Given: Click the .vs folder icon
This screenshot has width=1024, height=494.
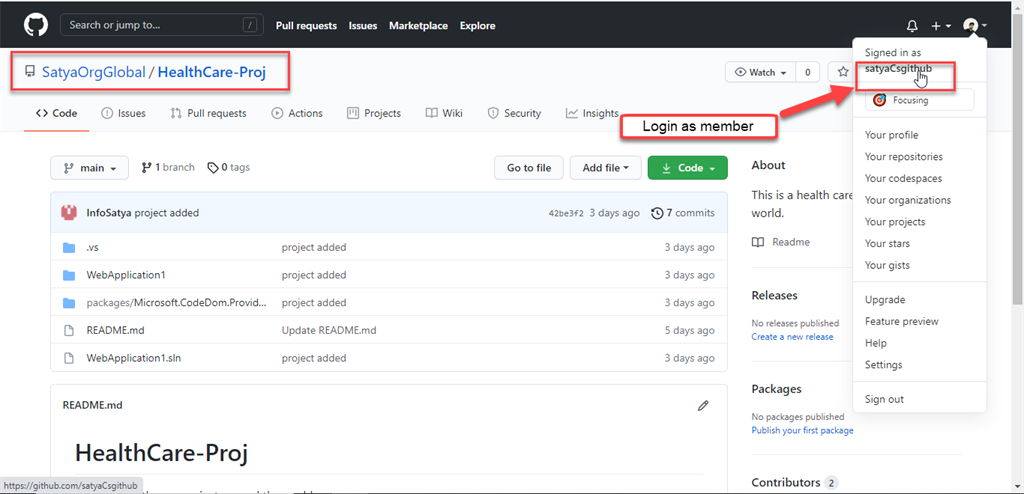Looking at the screenshot, I should click(x=69, y=248).
